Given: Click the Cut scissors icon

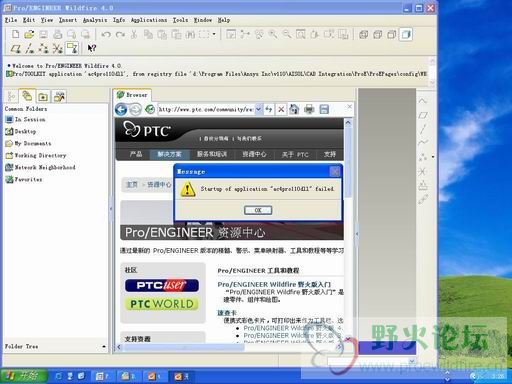Looking at the screenshot, I should coord(134,34).
